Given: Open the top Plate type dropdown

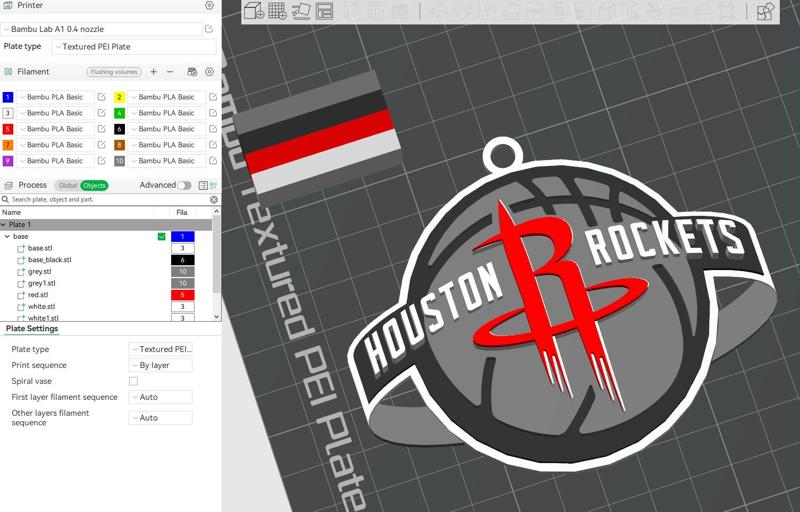Looking at the screenshot, I should [134, 46].
